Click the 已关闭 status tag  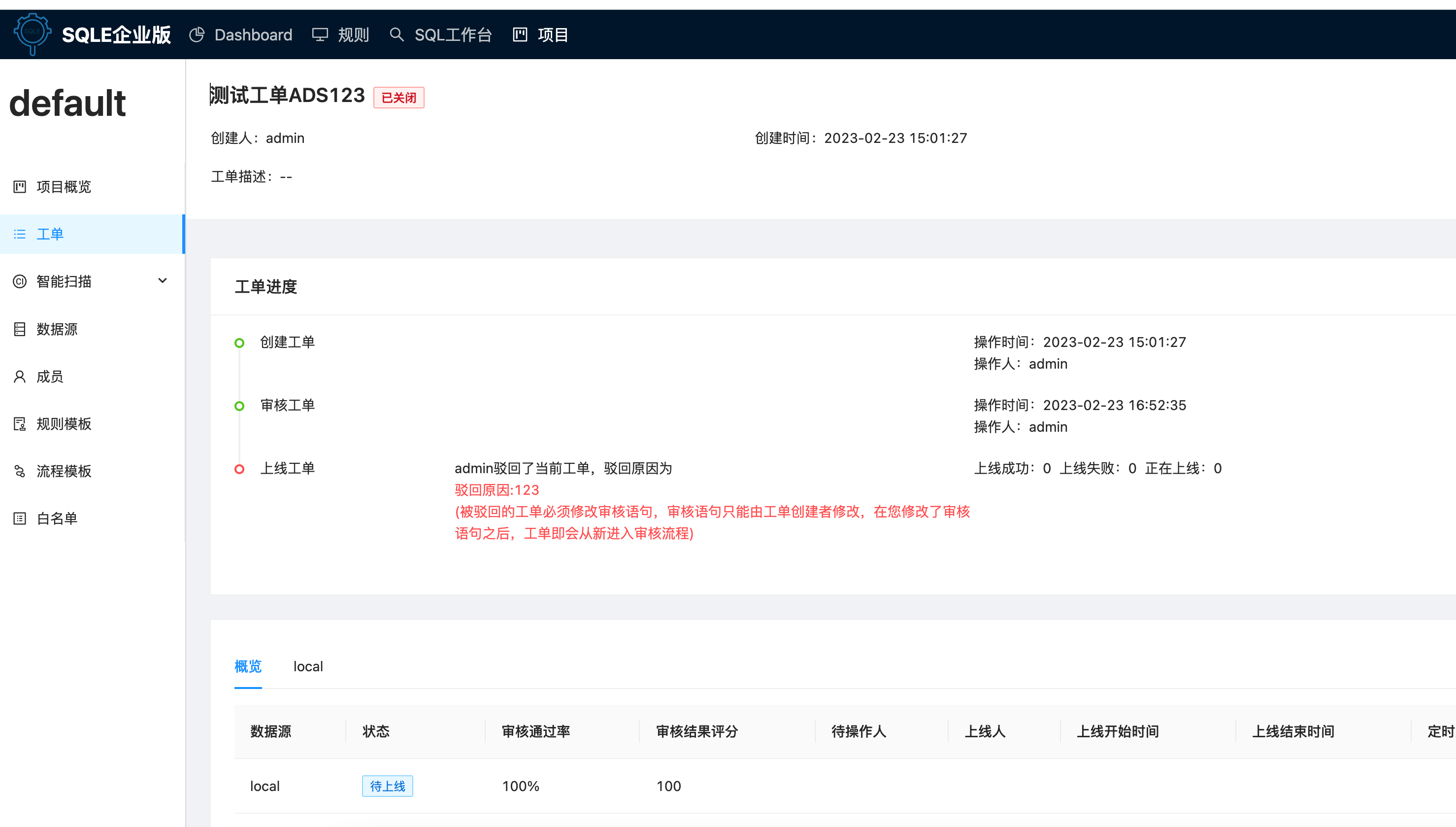click(x=398, y=97)
